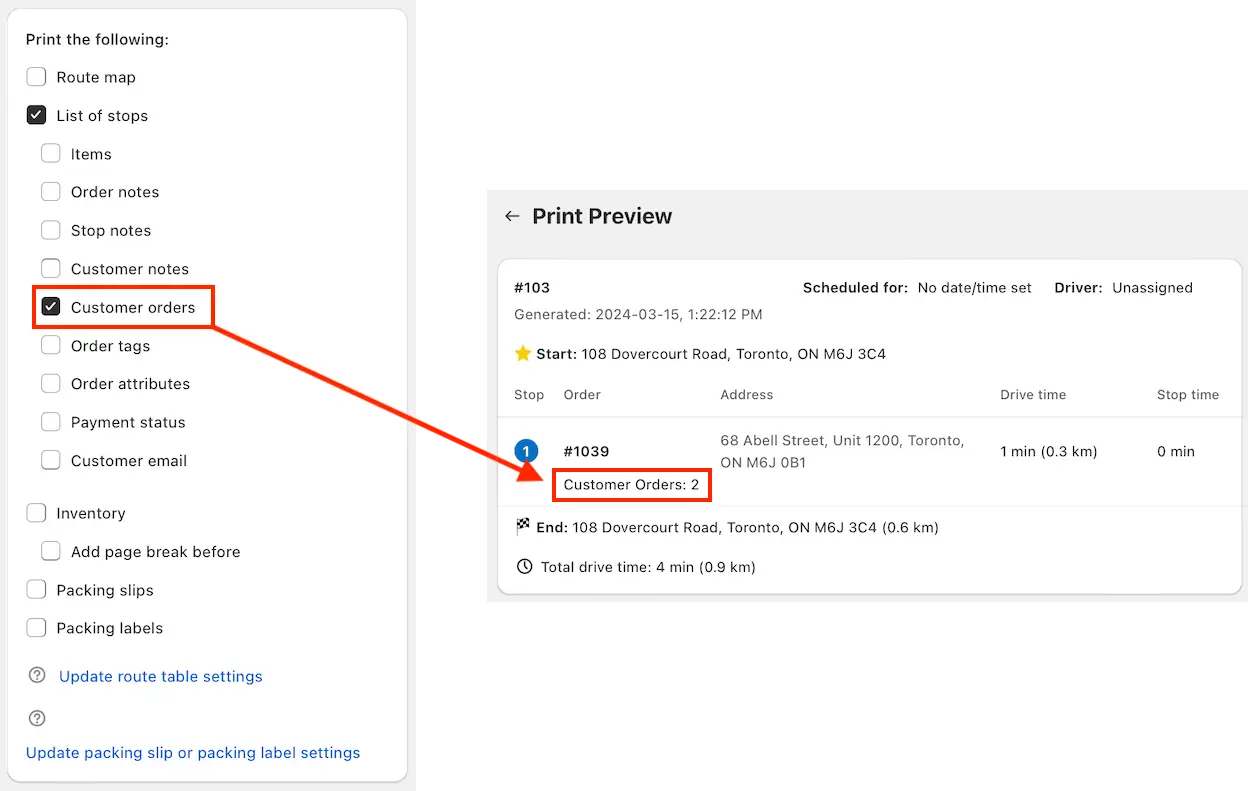The width and height of the screenshot is (1248, 791).
Task: Open Update route table settings link
Action: 161,676
